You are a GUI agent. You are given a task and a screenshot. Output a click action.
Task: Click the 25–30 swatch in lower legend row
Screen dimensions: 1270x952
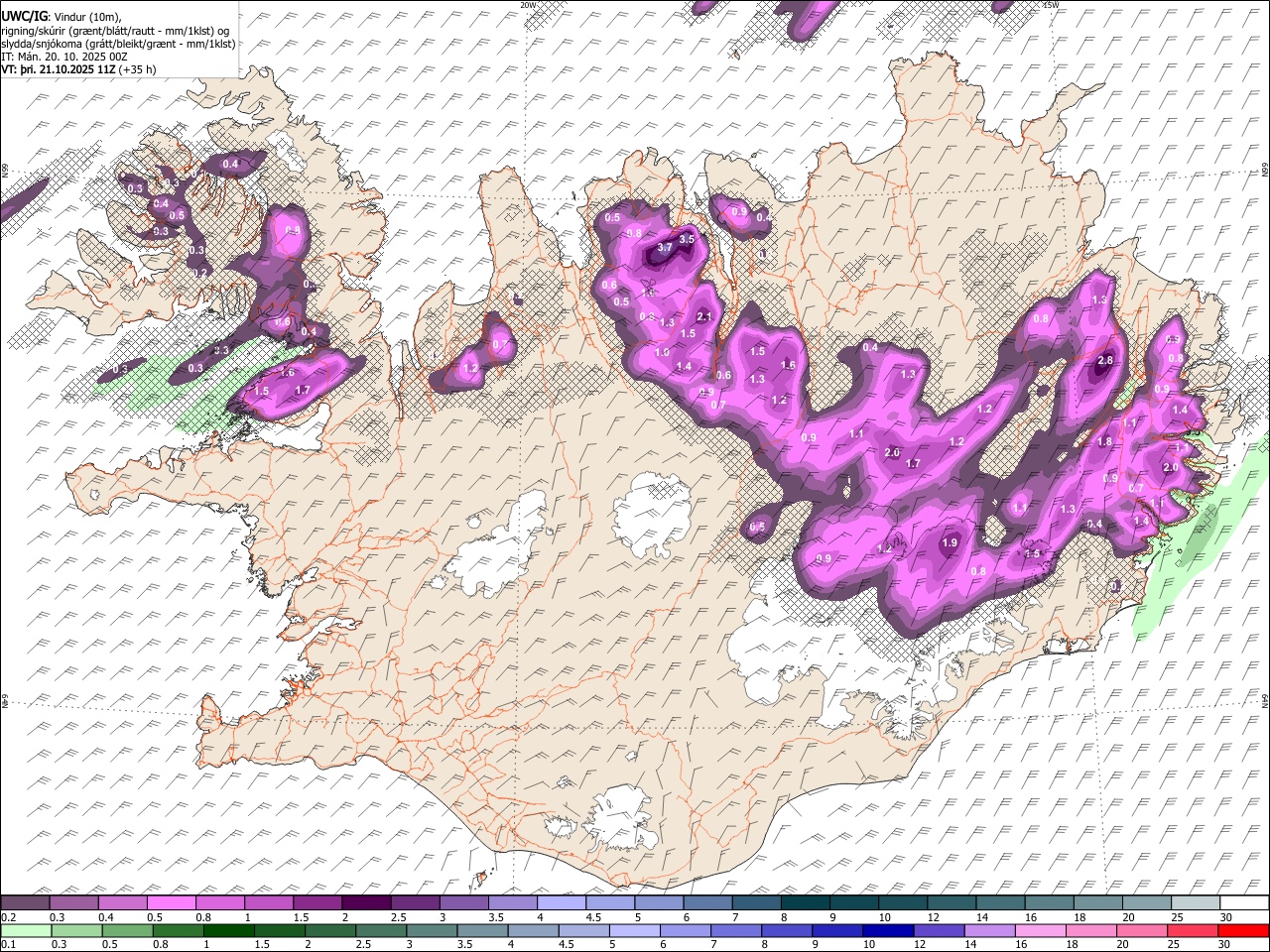pyautogui.click(x=1191, y=930)
